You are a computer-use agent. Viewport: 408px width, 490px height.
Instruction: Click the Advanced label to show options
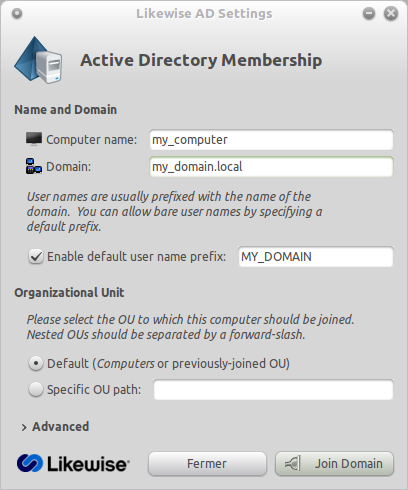coord(61,427)
